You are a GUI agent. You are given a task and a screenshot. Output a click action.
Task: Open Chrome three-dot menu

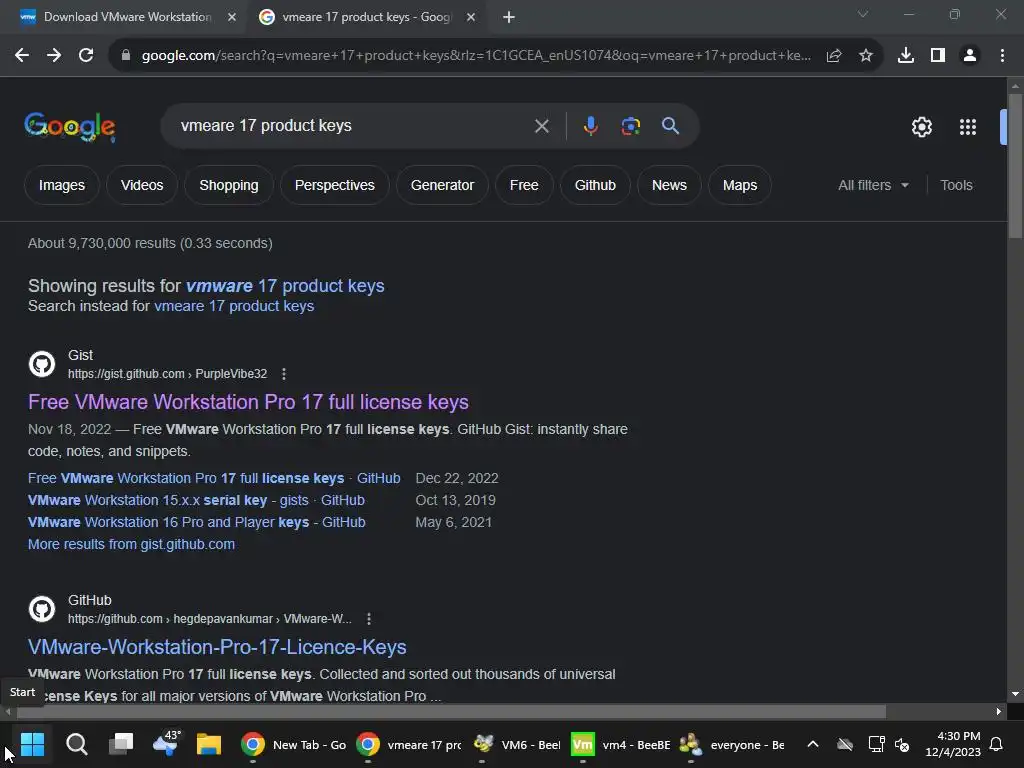tap(1002, 56)
